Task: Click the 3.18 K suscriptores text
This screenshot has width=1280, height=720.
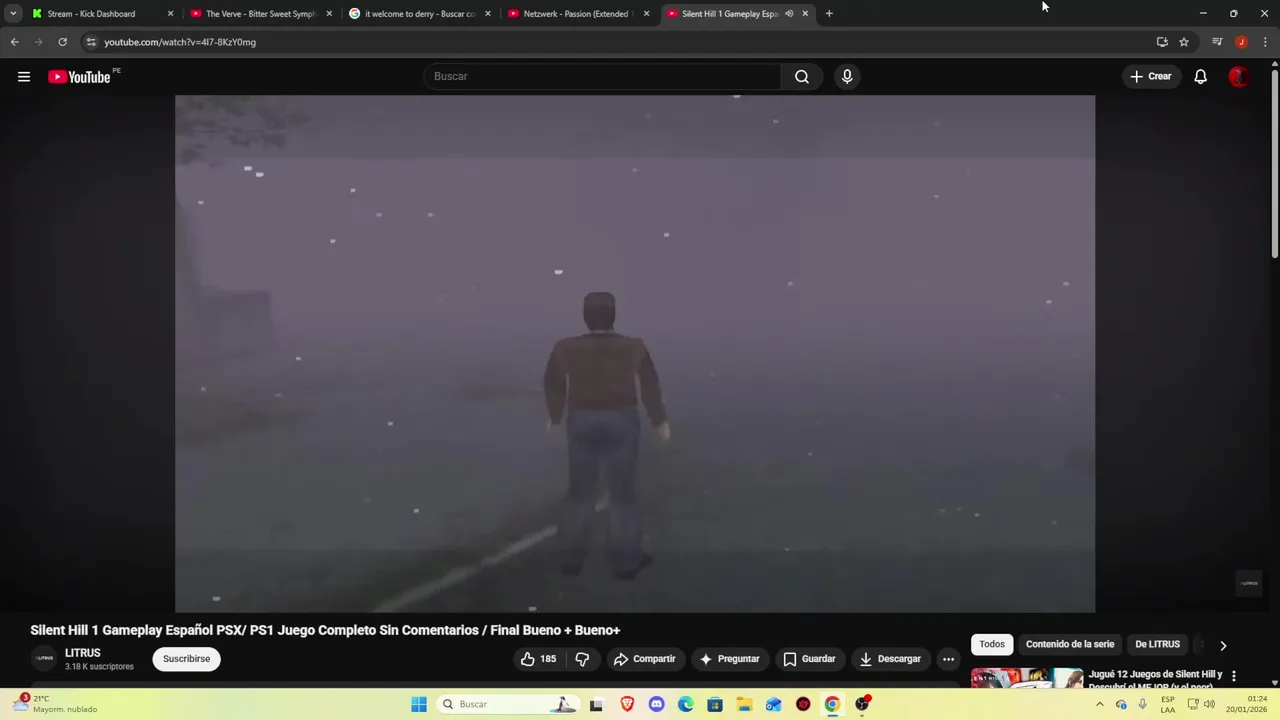Action: click(99, 667)
